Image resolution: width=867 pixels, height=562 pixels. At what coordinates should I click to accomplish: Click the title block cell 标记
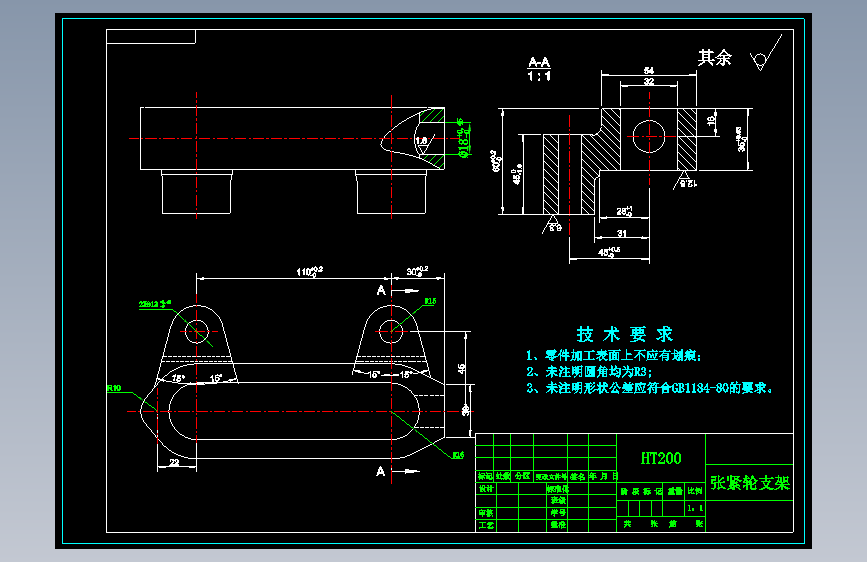click(485, 476)
